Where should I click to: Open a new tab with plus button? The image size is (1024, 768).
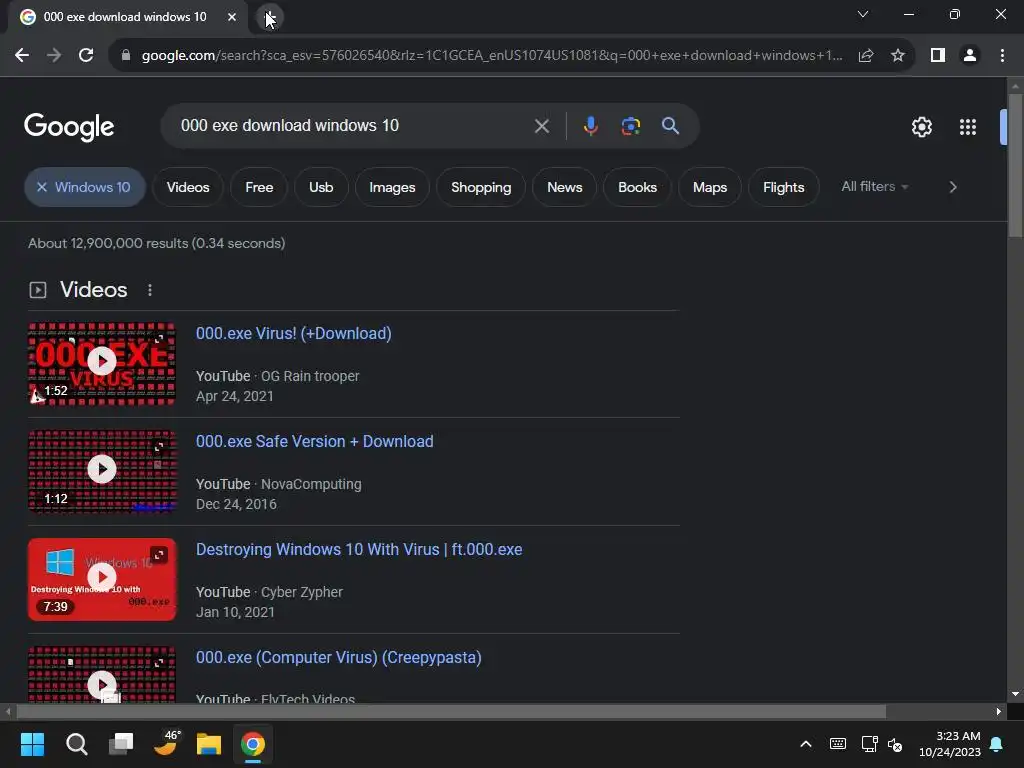tap(269, 17)
